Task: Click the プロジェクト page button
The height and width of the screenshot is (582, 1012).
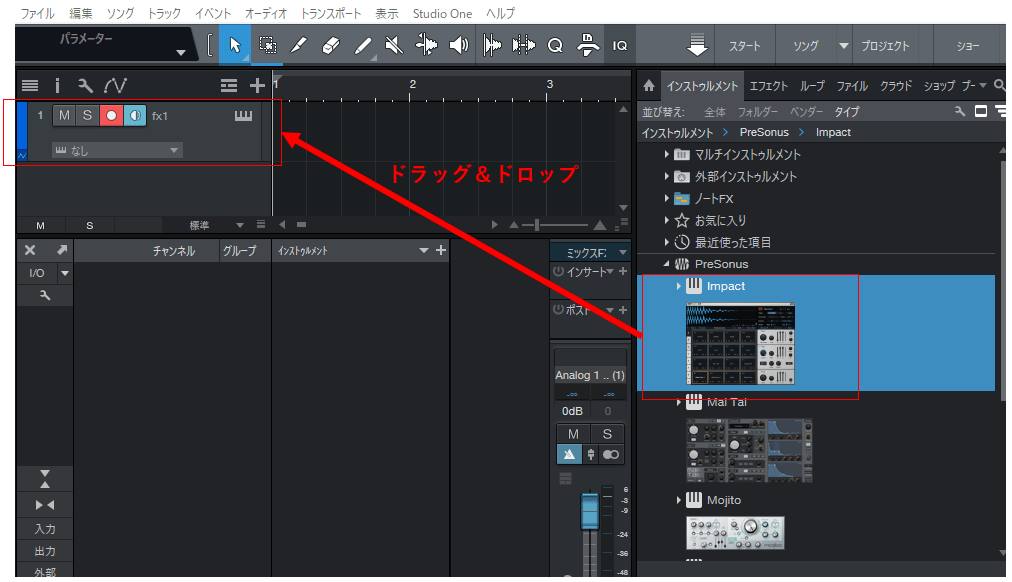Action: click(x=885, y=46)
